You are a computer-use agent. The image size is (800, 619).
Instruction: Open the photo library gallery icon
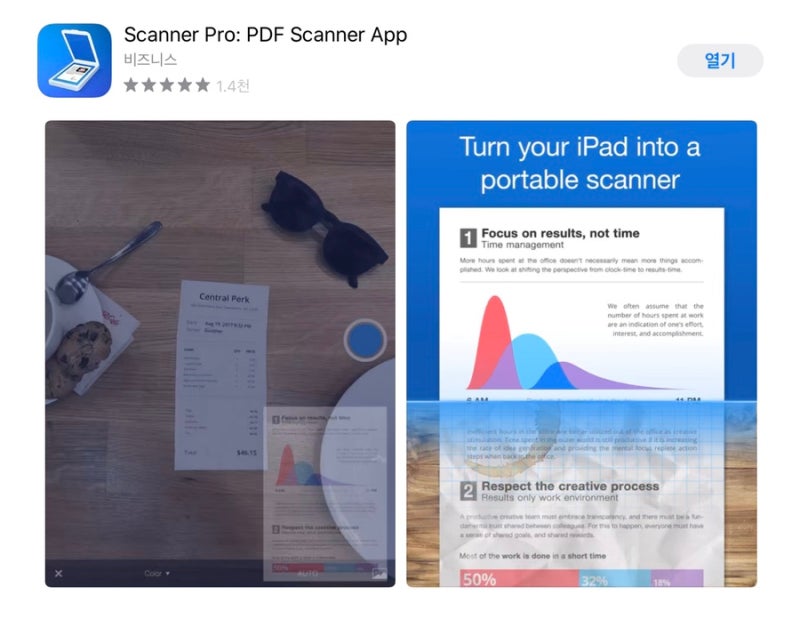click(x=379, y=574)
